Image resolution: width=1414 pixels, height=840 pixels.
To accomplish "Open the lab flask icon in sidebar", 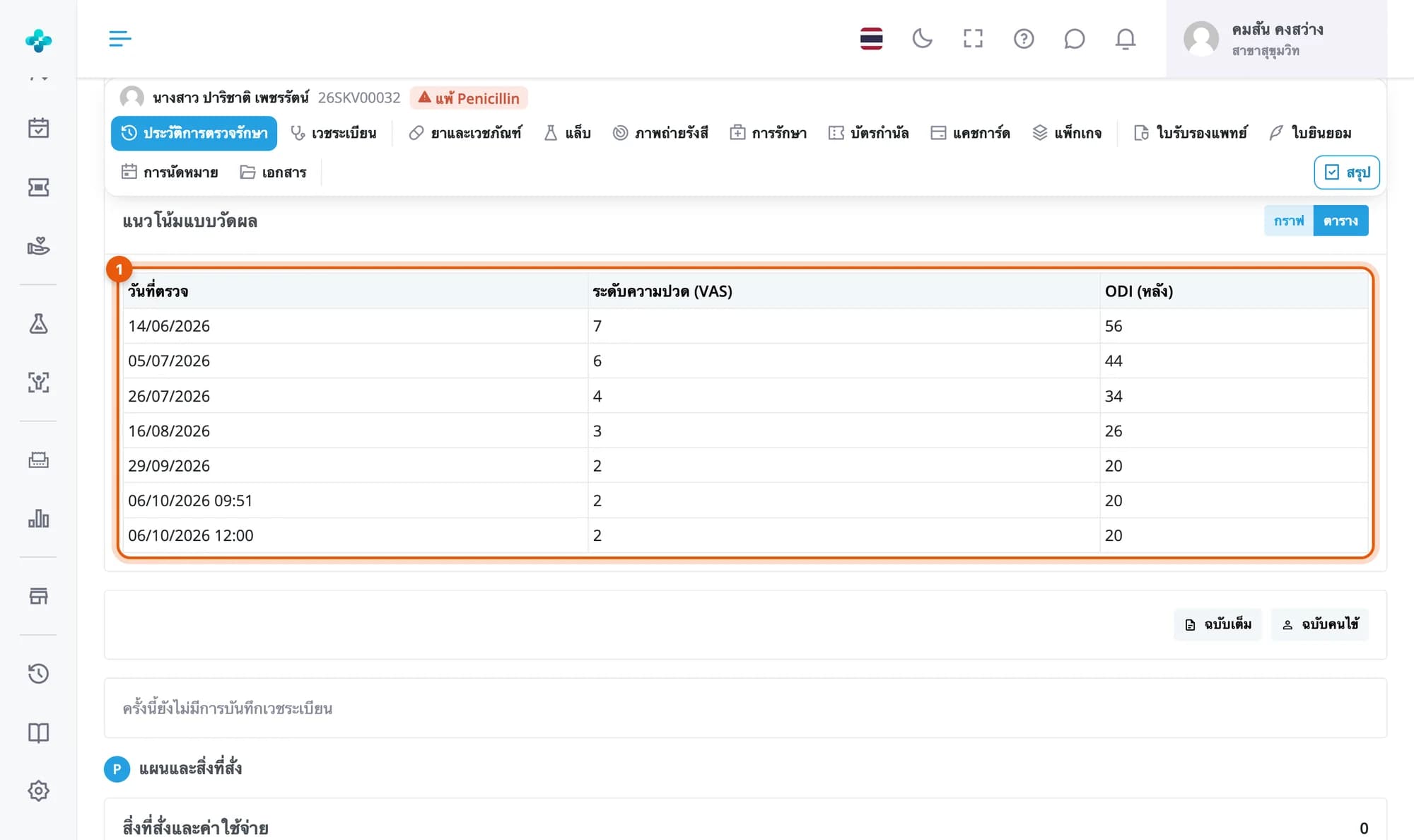I will (38, 323).
